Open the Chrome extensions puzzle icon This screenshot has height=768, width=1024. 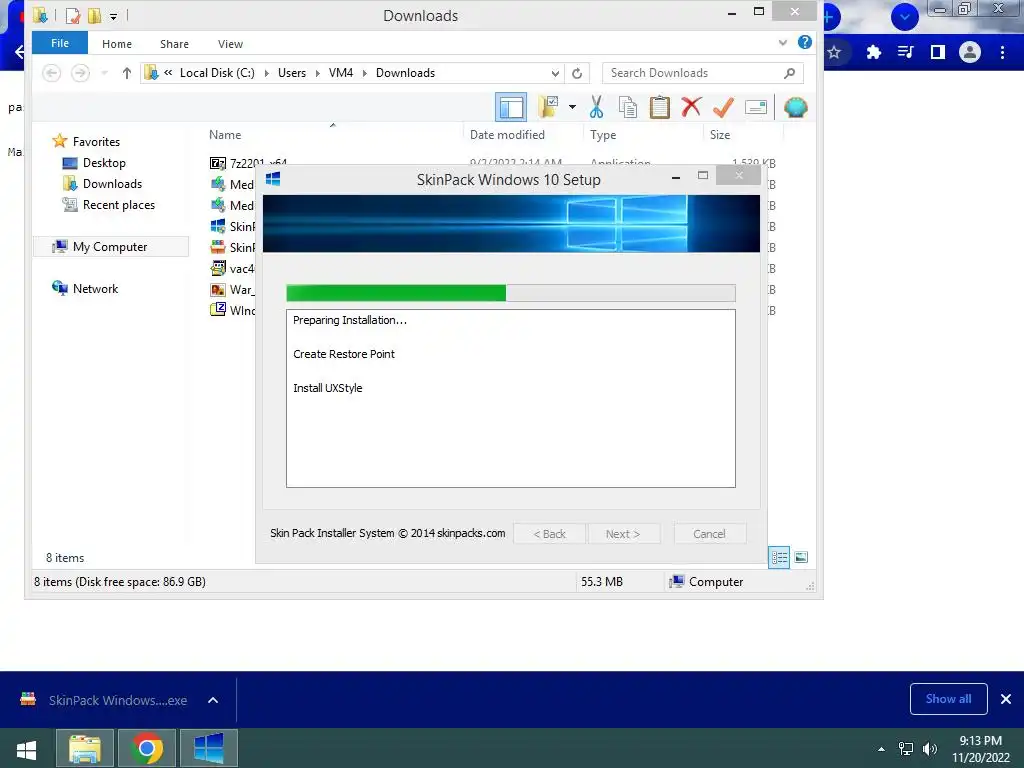coord(874,52)
